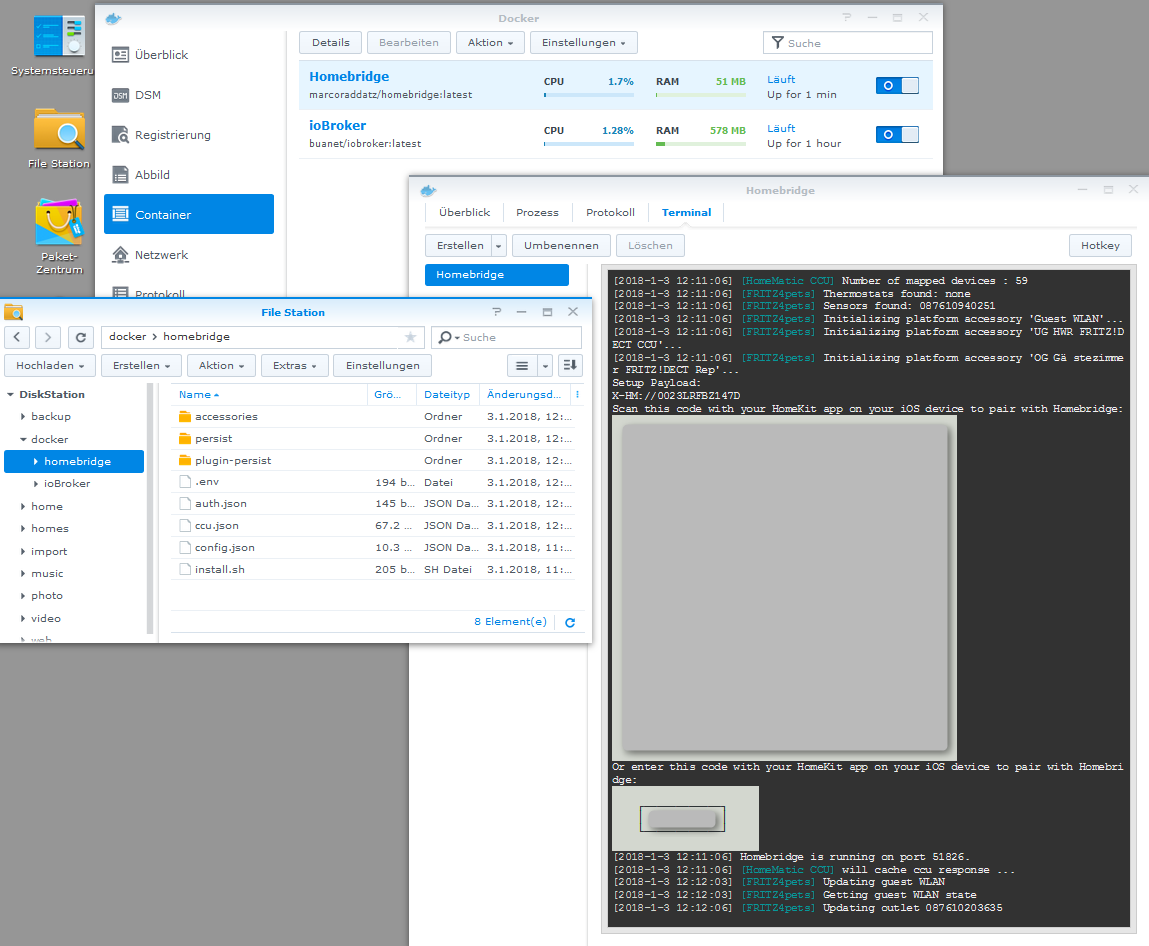Go forward in File Station navigation
The image size is (1149, 946).
point(48,337)
